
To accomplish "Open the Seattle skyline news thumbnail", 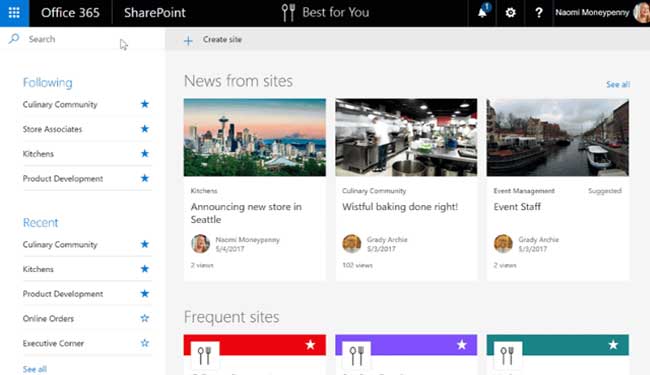I will click(x=255, y=137).
